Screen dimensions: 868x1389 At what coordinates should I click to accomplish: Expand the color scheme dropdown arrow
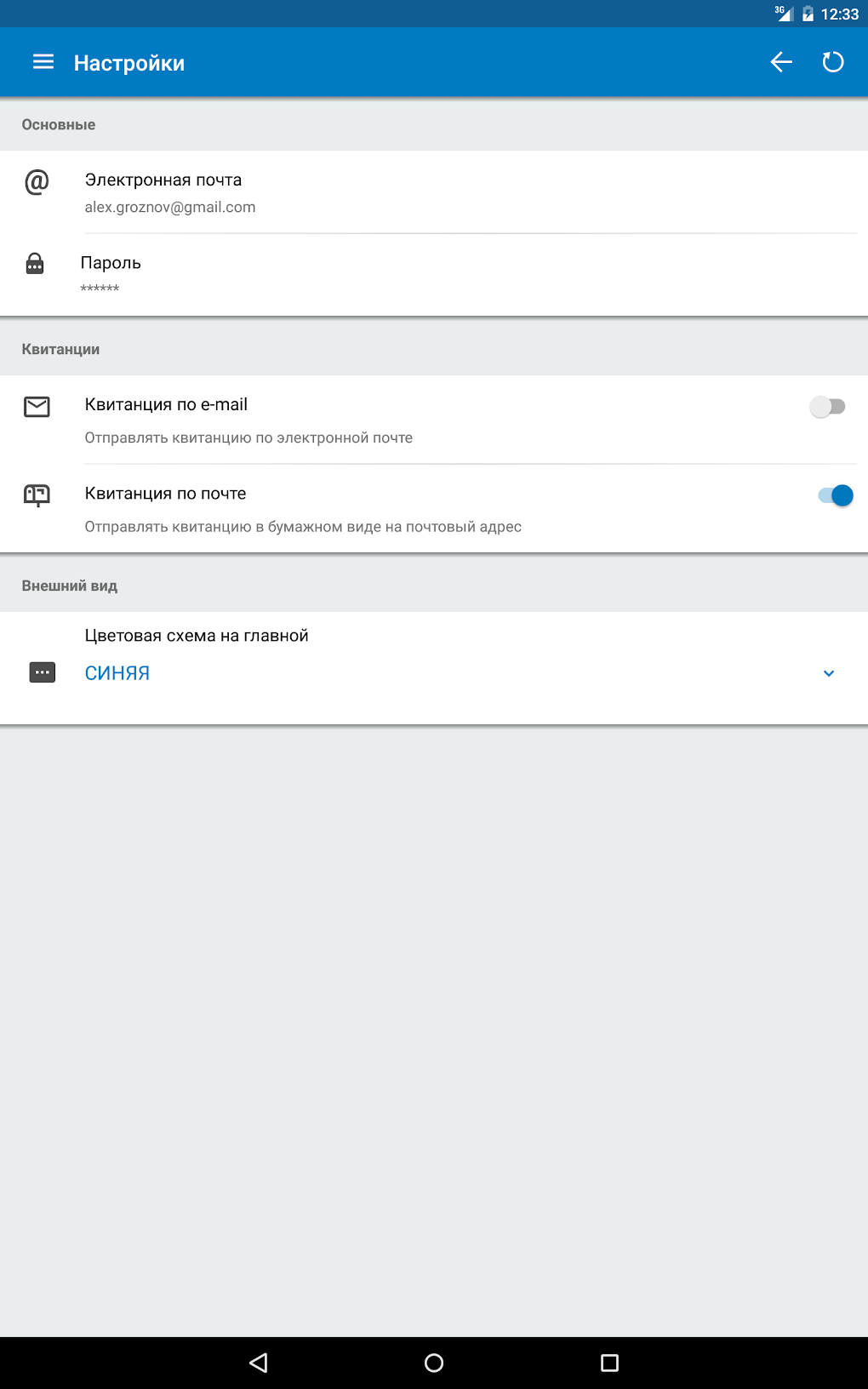829,673
